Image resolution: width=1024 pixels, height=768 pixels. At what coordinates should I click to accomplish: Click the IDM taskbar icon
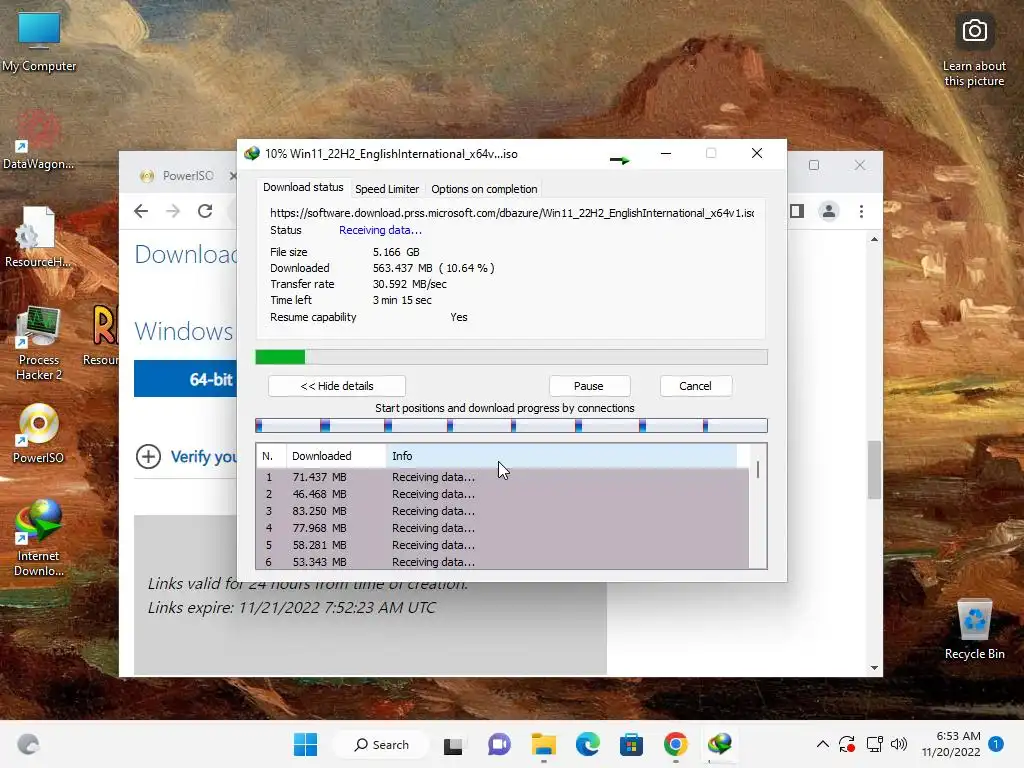720,744
